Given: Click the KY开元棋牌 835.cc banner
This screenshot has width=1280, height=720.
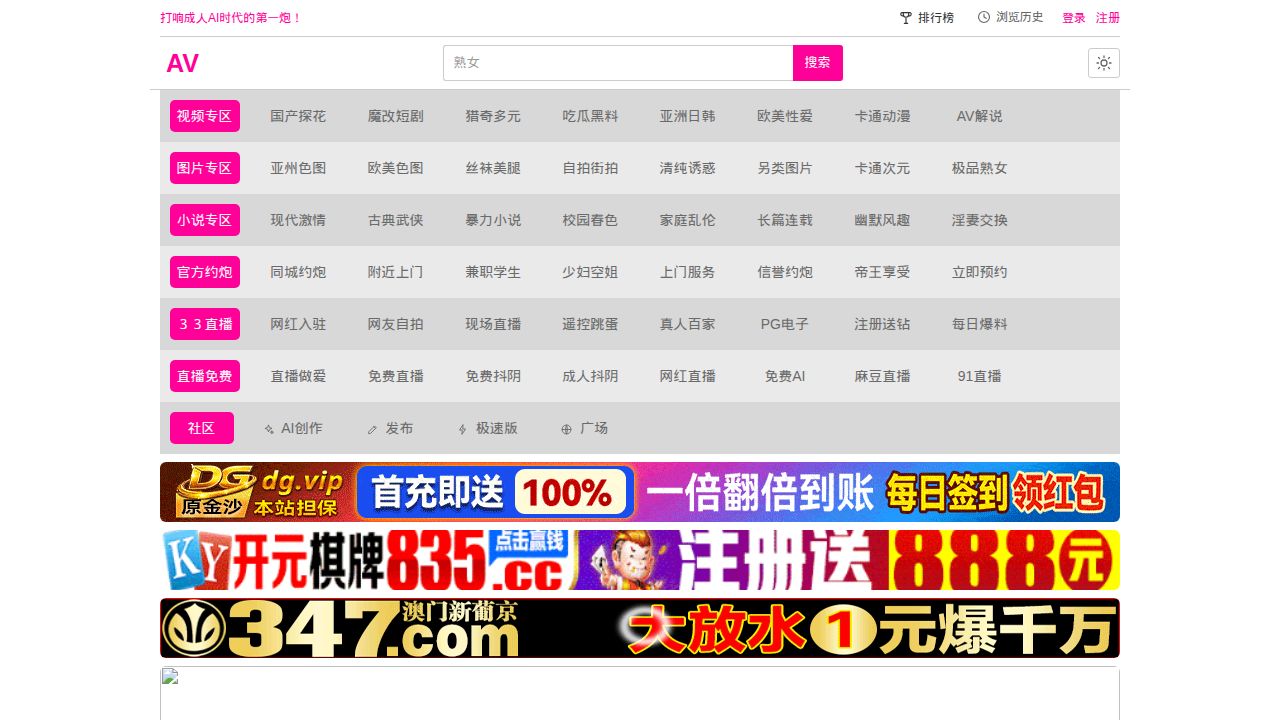Looking at the screenshot, I should [x=640, y=560].
